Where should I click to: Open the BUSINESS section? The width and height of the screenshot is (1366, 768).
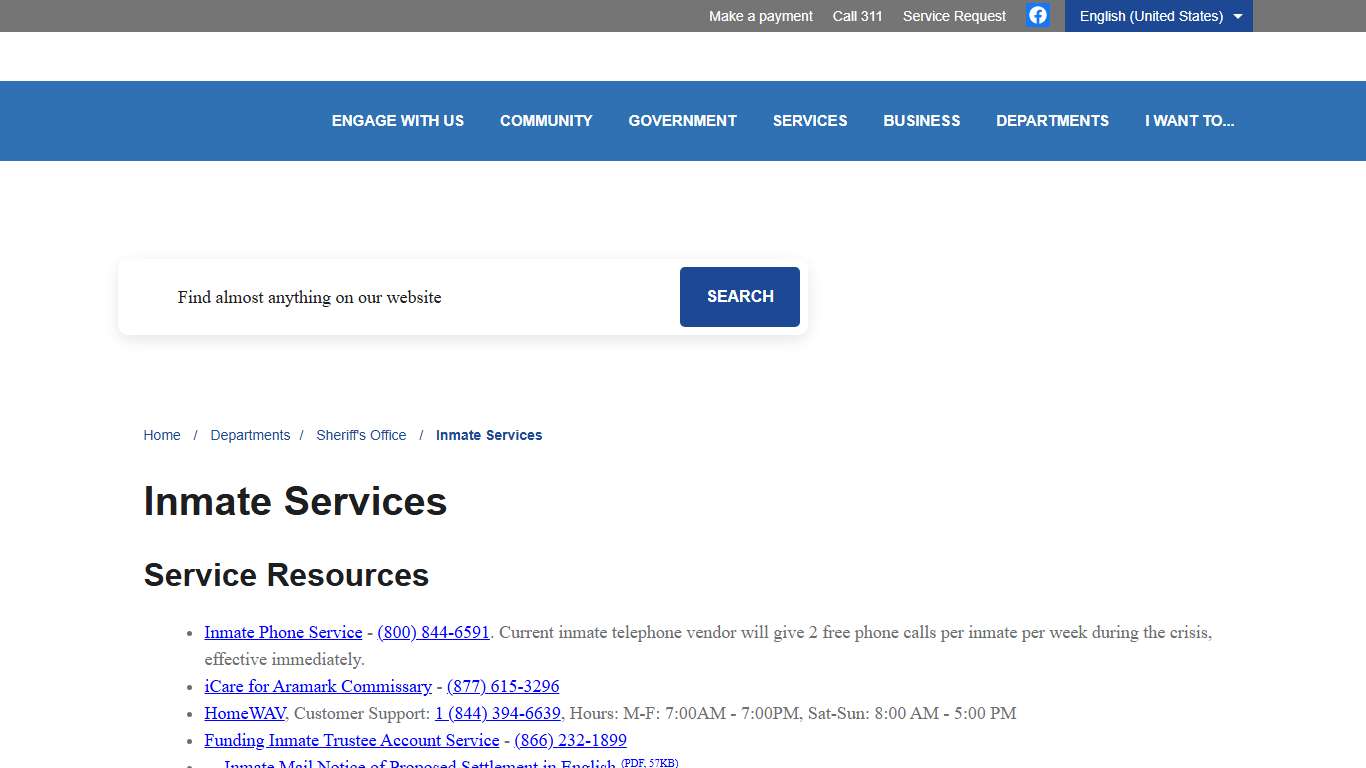pyautogui.click(x=921, y=120)
